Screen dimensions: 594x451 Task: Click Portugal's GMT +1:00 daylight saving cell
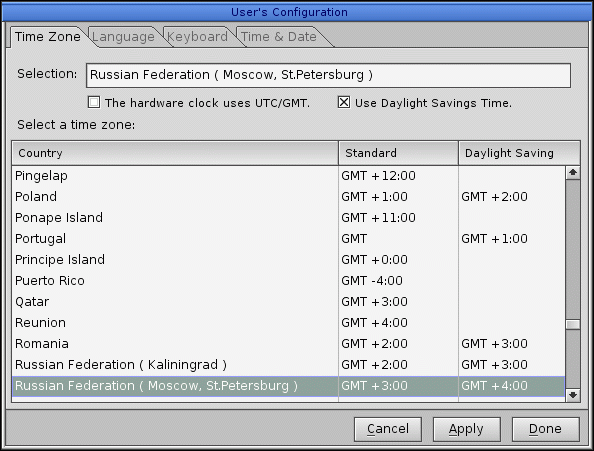(494, 239)
